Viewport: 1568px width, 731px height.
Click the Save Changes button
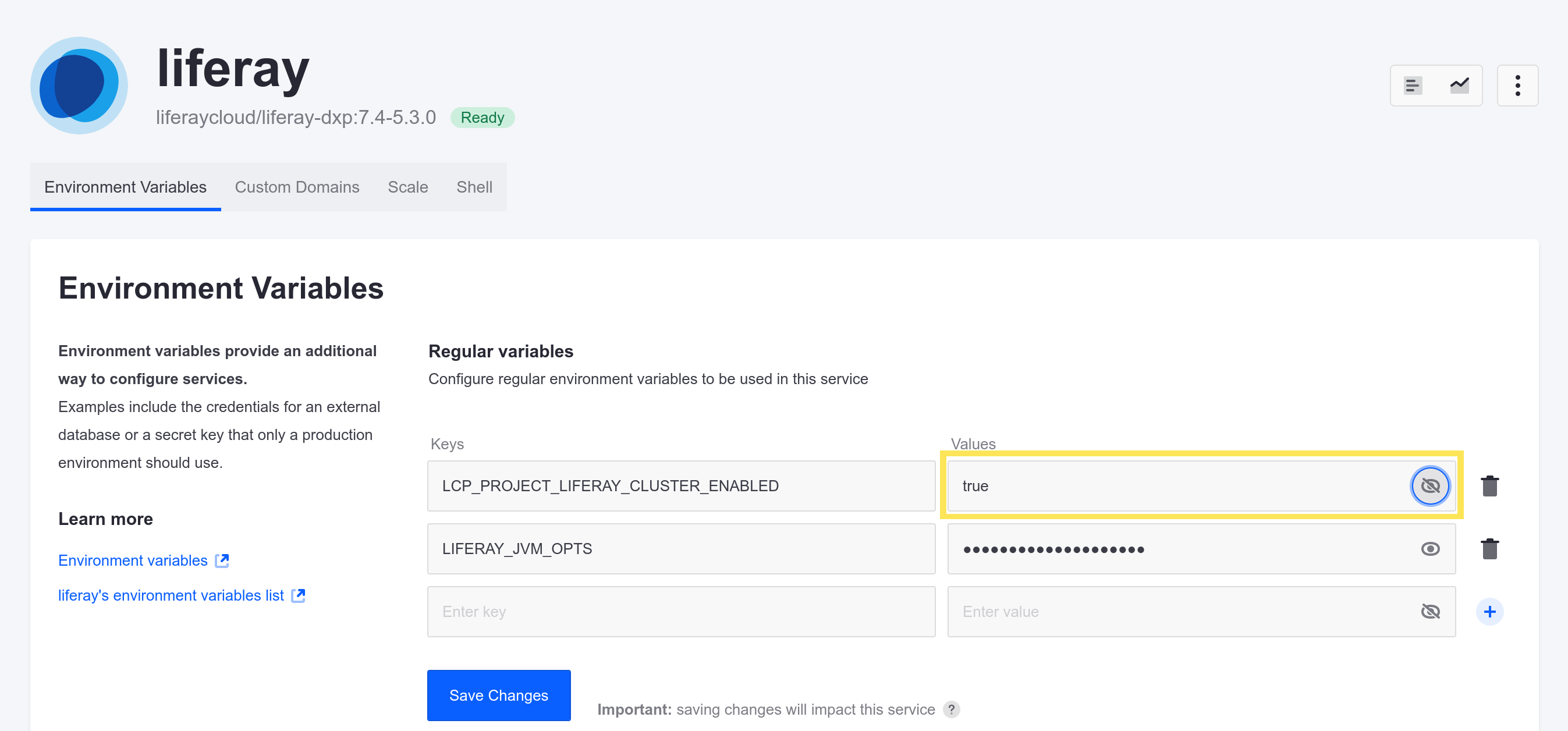click(x=499, y=695)
